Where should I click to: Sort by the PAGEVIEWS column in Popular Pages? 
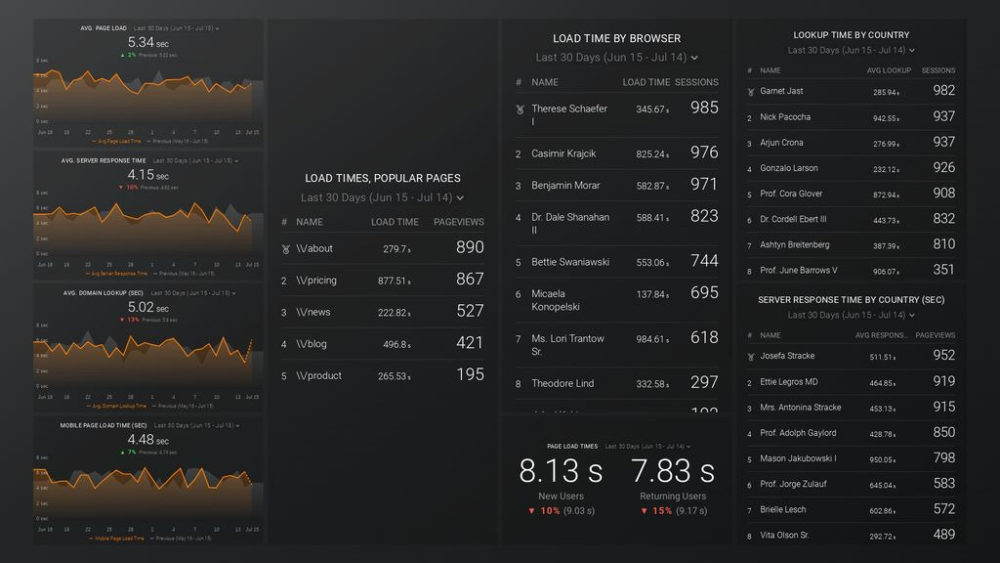(458, 222)
